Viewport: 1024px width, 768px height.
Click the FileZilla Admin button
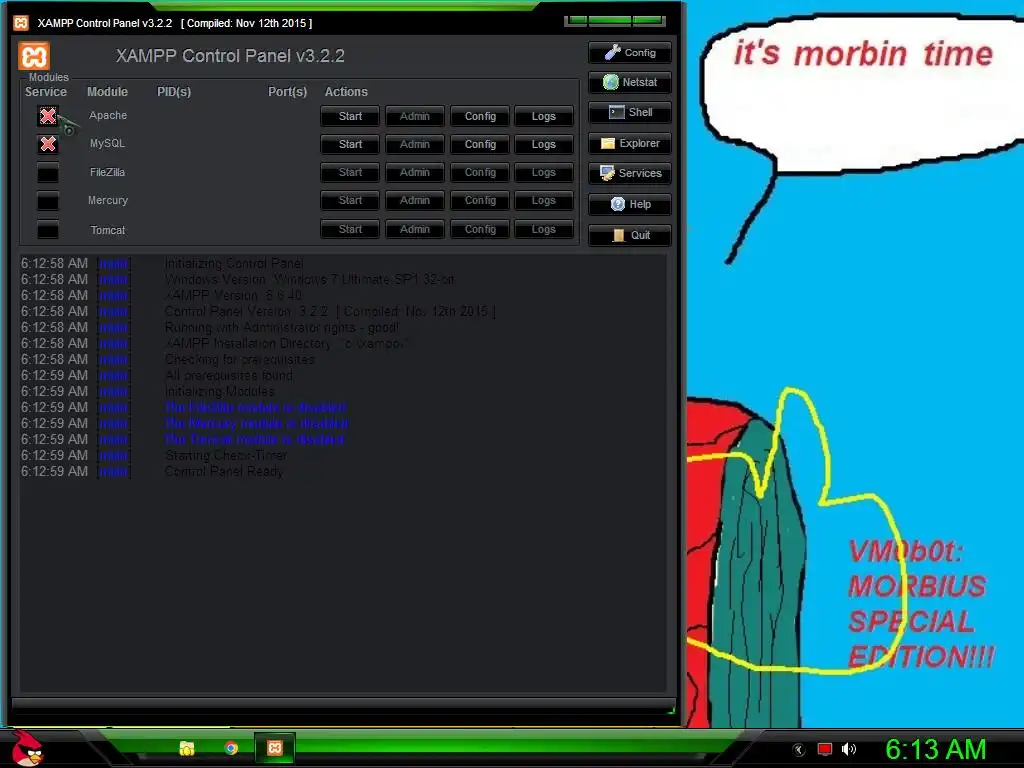(x=415, y=172)
